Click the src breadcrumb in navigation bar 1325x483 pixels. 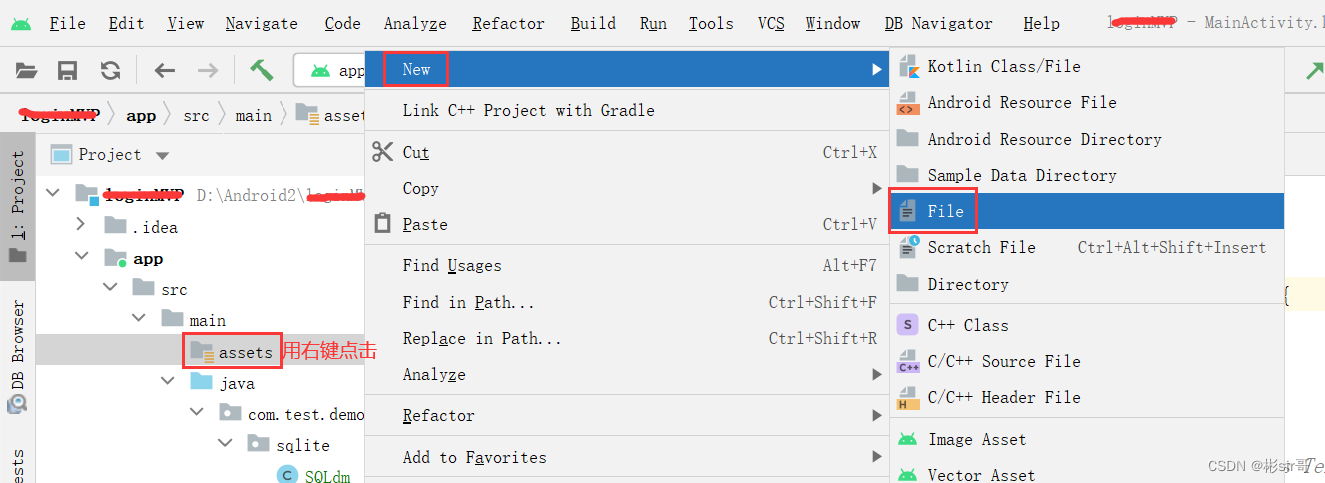196,115
